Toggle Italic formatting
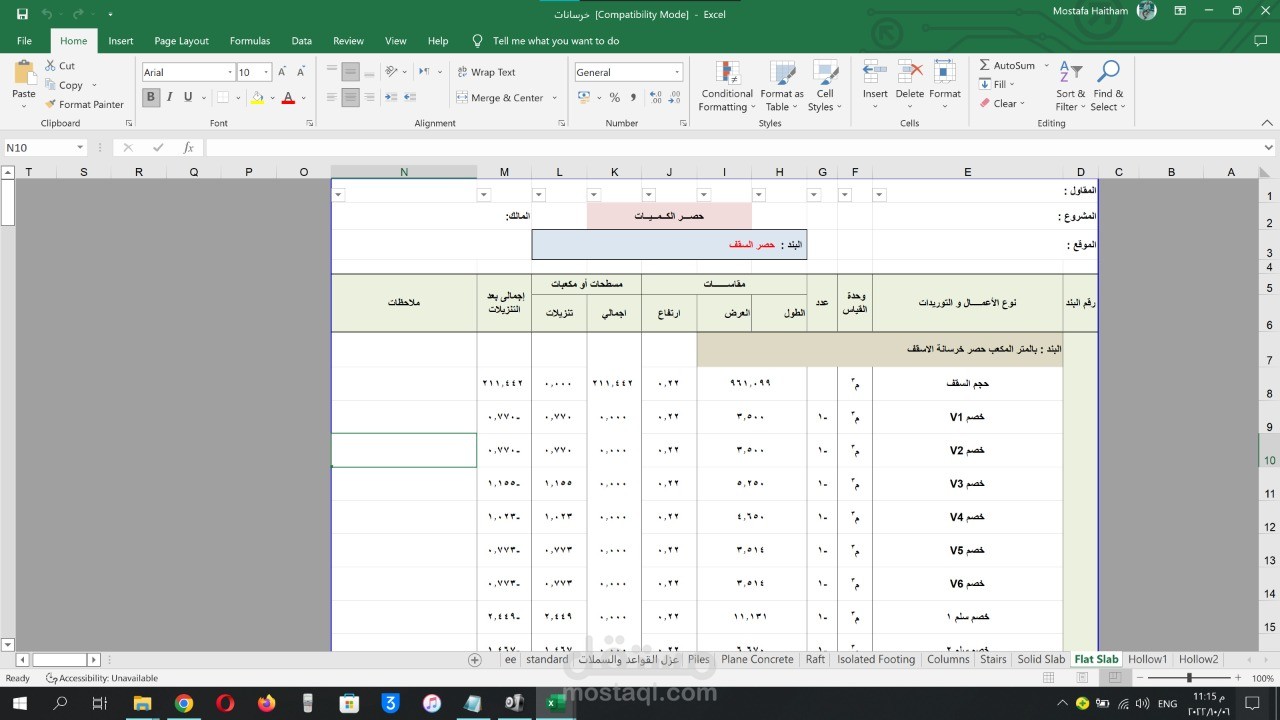Viewport: 1280px width, 720px height. [x=169, y=97]
